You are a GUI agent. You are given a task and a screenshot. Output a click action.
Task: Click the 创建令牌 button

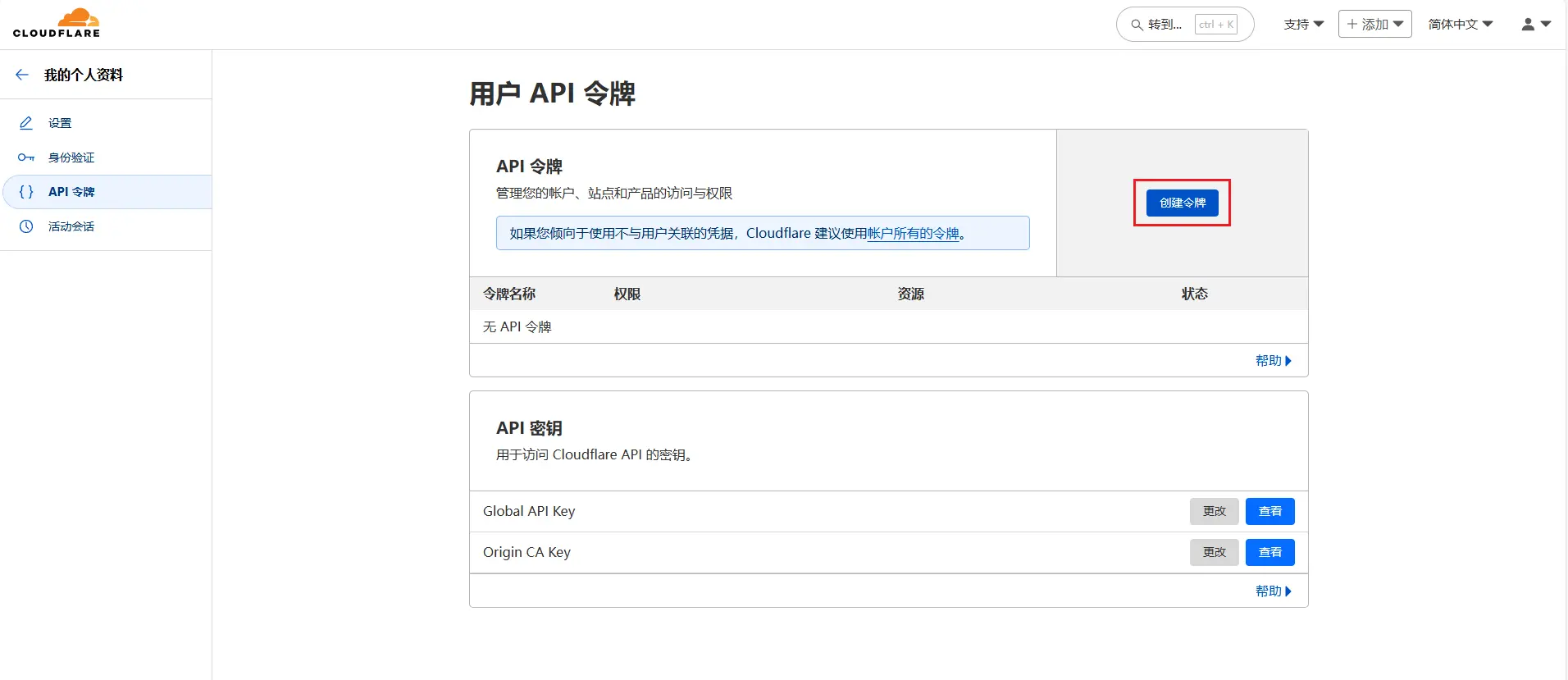1182,203
